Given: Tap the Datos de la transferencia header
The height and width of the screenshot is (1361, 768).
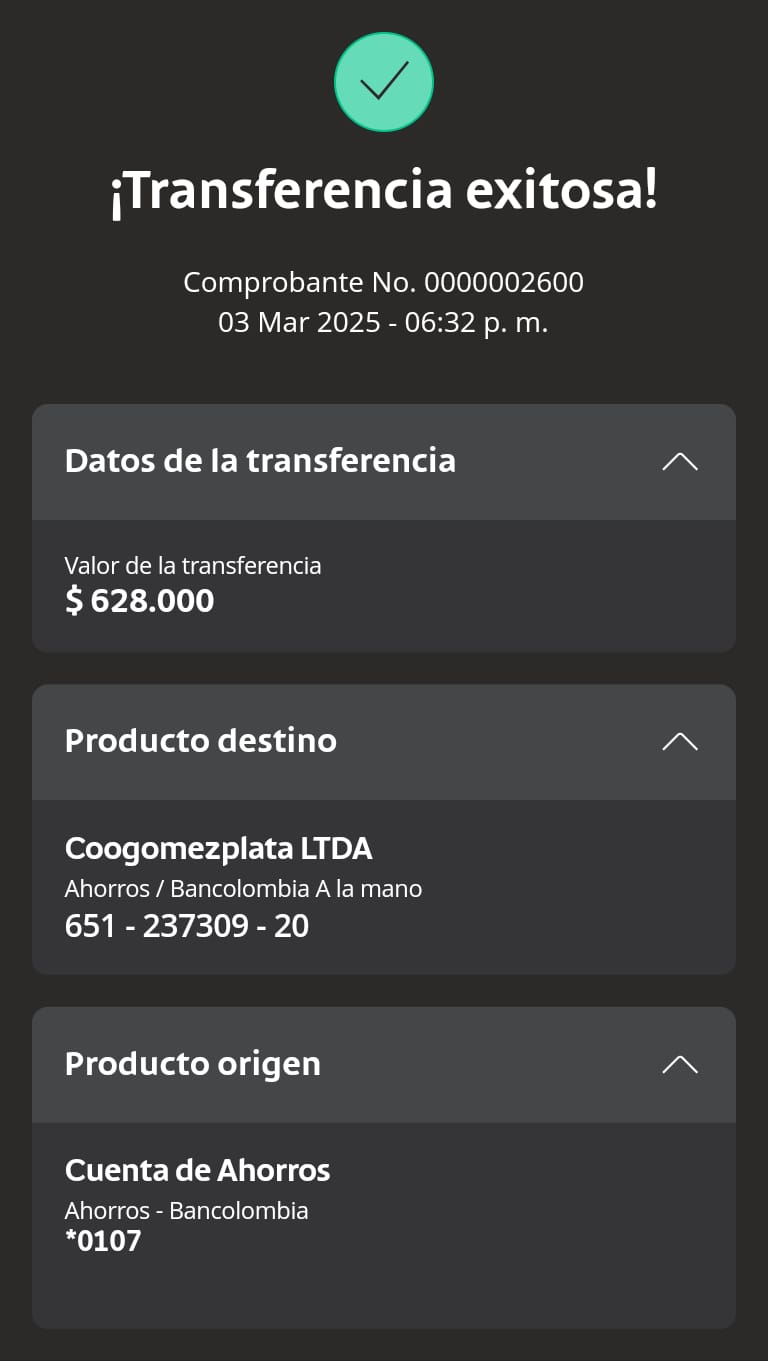Looking at the screenshot, I should click(260, 461).
